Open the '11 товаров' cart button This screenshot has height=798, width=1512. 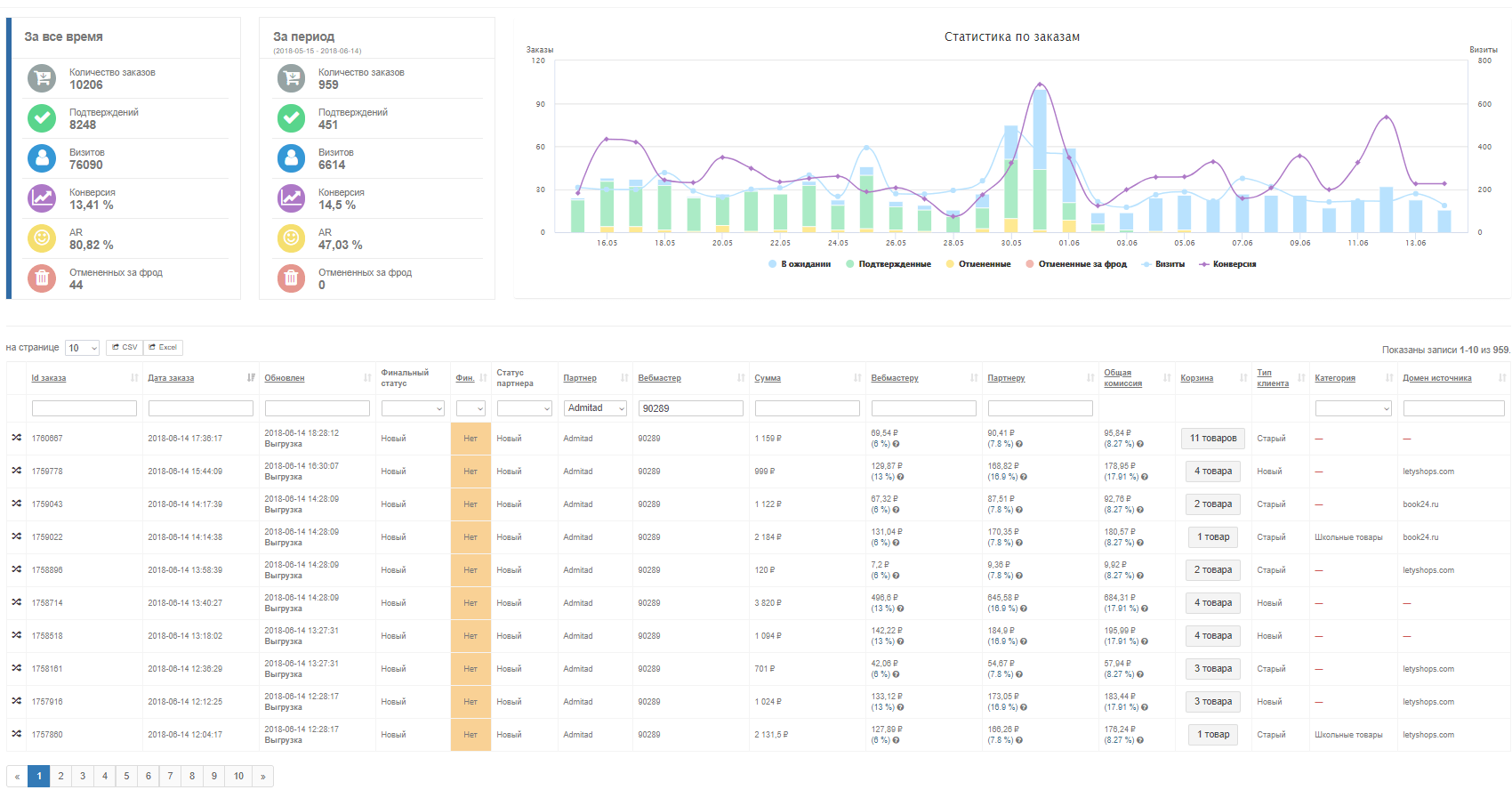coord(1213,438)
